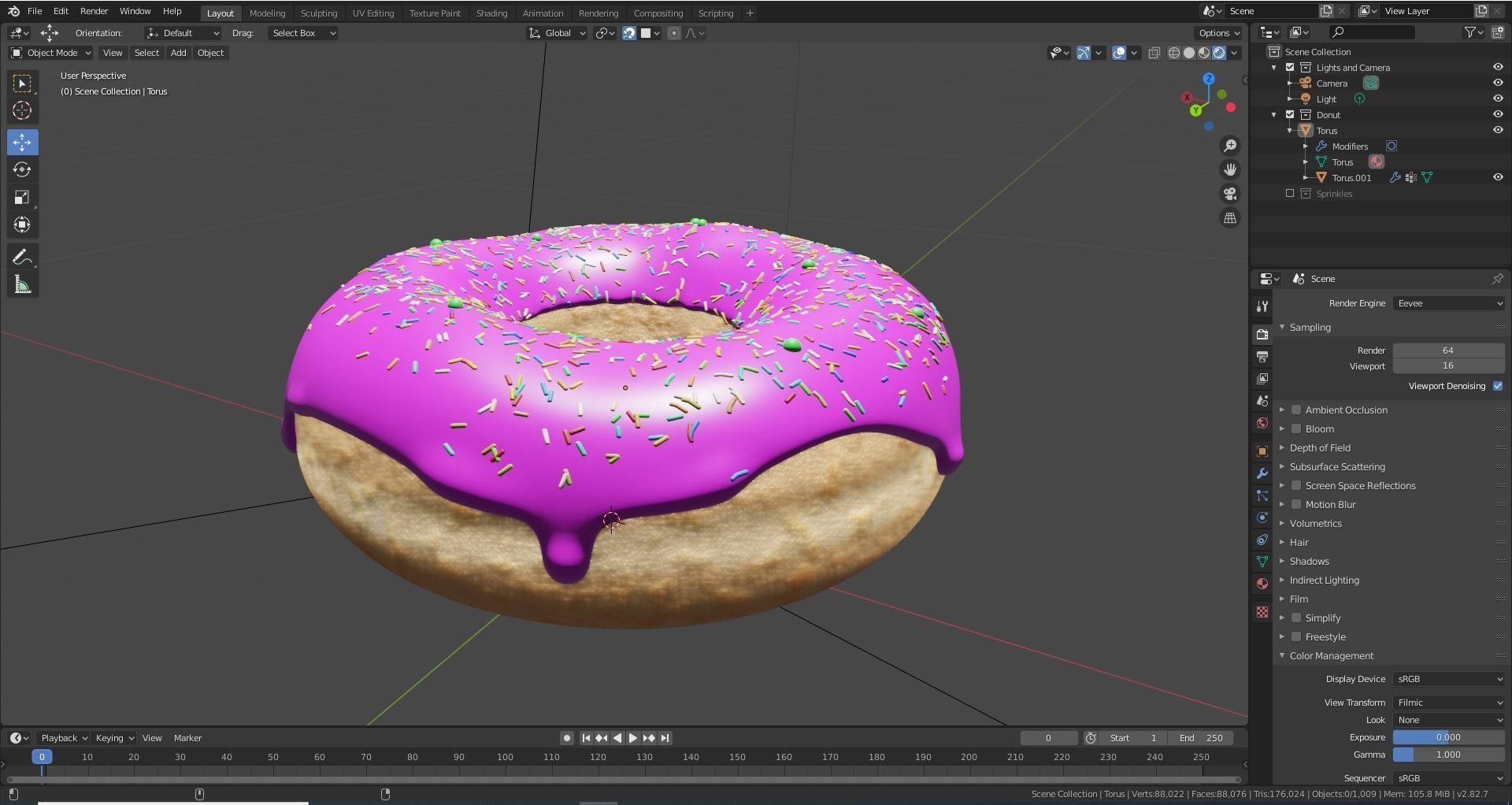Jump to the timeline end frame button
This screenshot has height=805, width=1512.
(x=665, y=738)
